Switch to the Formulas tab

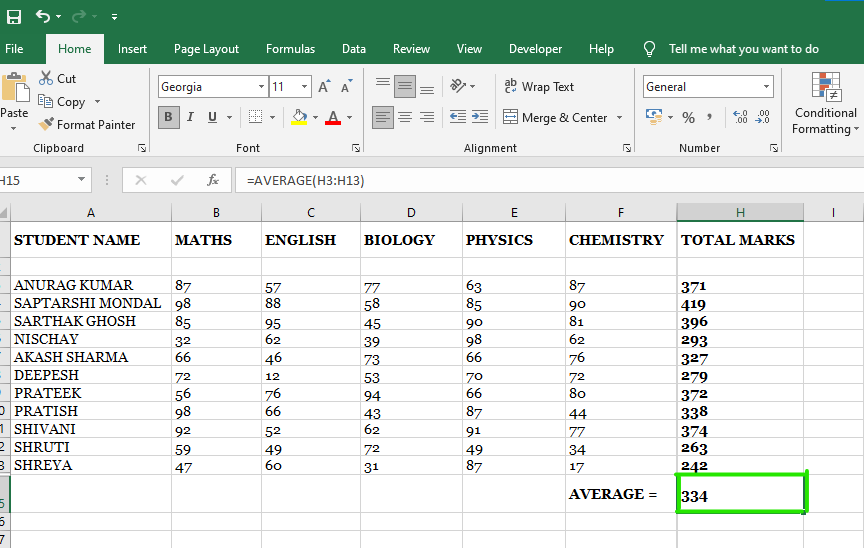tap(290, 49)
